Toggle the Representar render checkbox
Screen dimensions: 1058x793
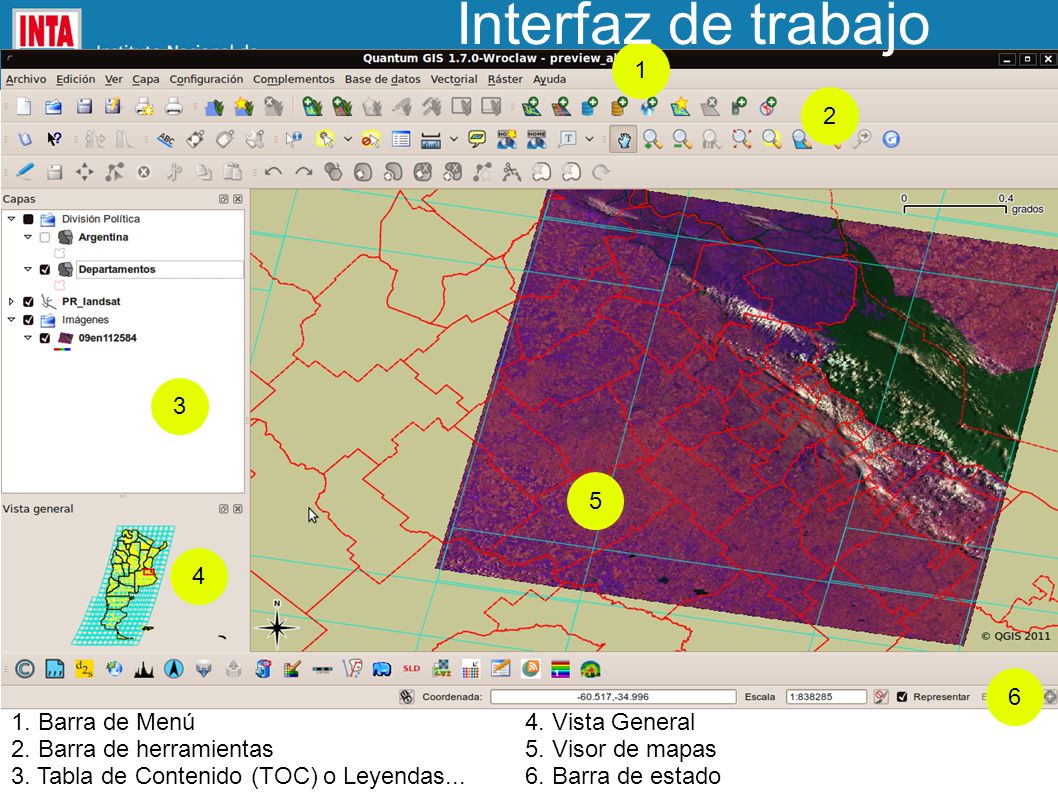(901, 696)
